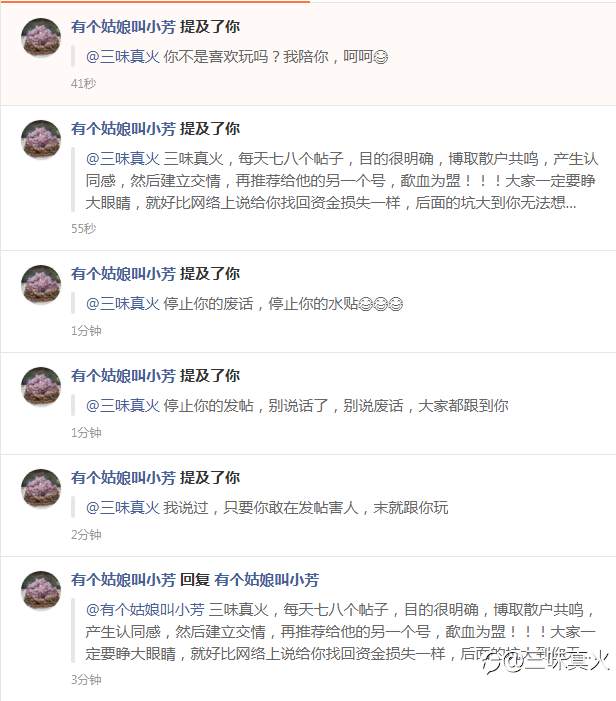Click @三味真火 mention in 停止你的发帖 message
Viewport: 616px width, 701px height.
(122, 406)
